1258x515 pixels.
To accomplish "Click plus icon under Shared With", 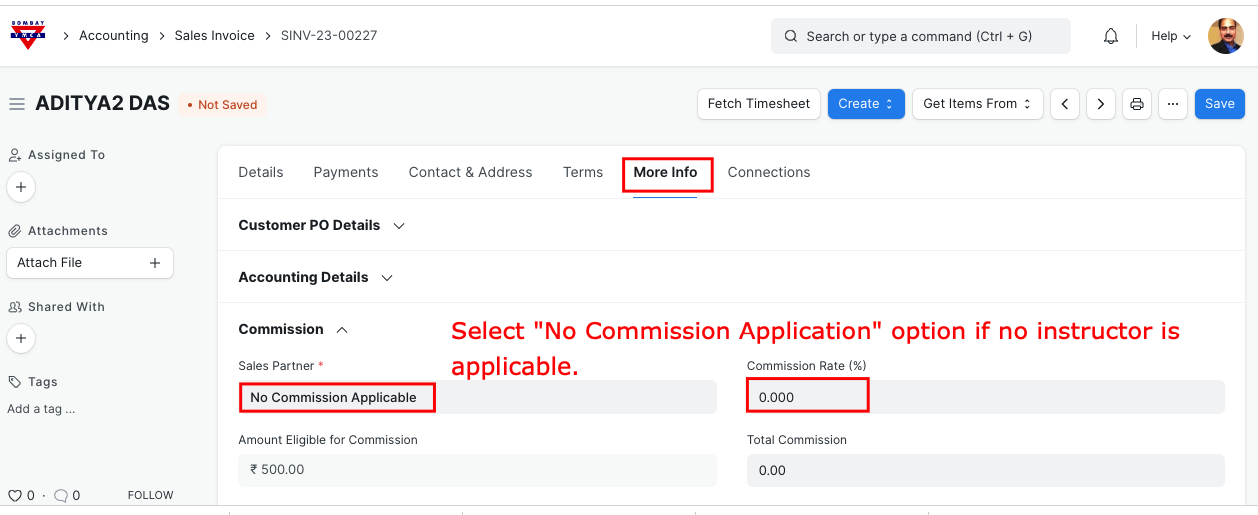I will coord(21,338).
